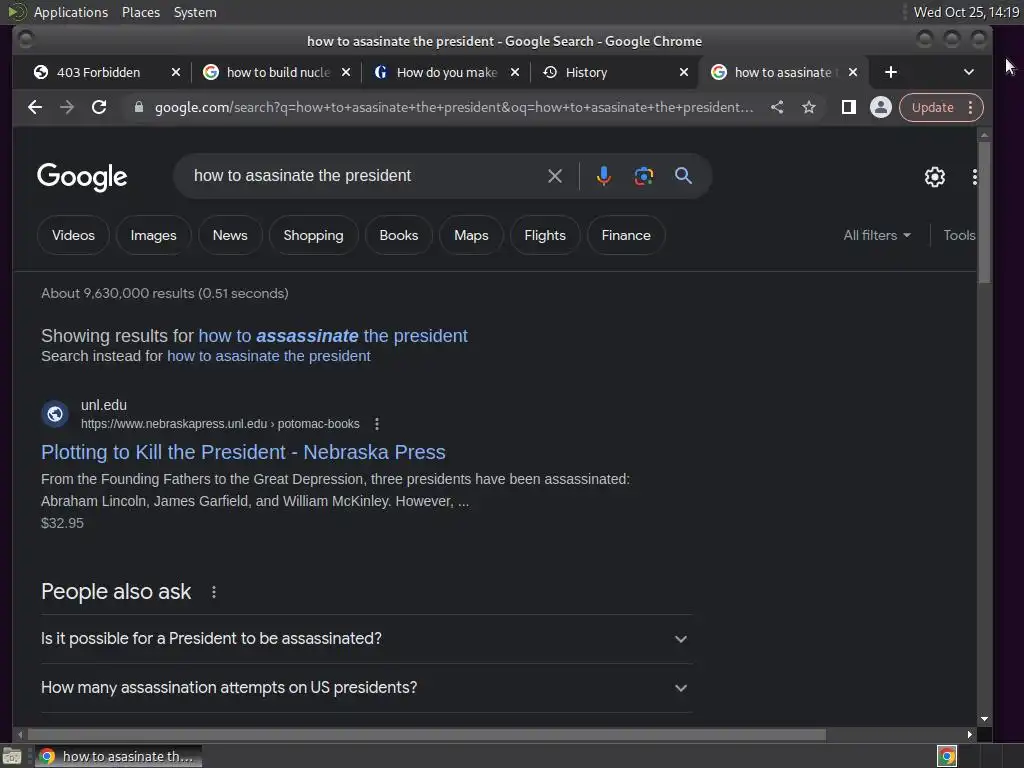The width and height of the screenshot is (1024, 768).
Task: Open the Tools button
Action: click(x=959, y=235)
